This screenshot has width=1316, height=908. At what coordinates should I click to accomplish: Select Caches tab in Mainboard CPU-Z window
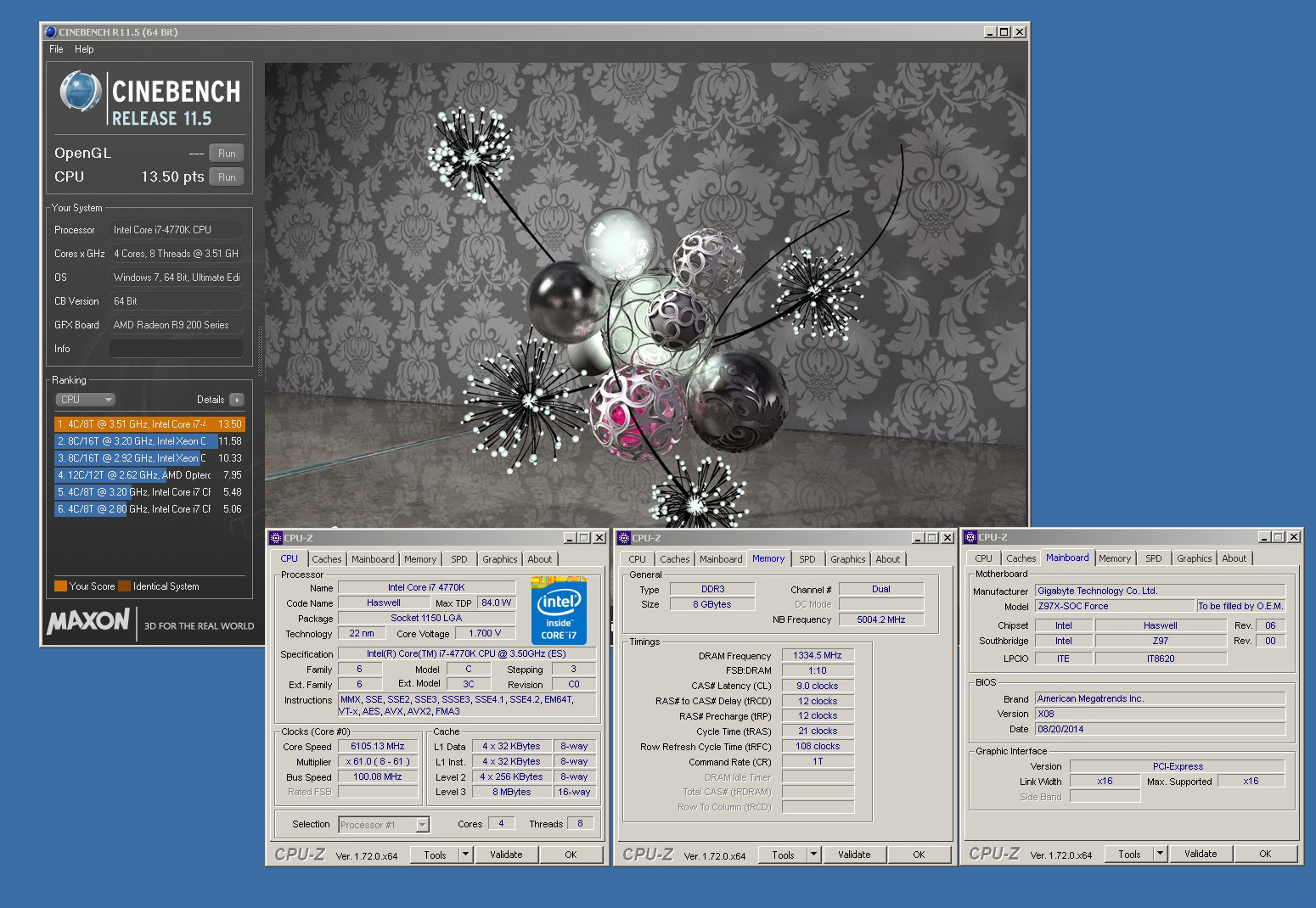pos(1021,558)
